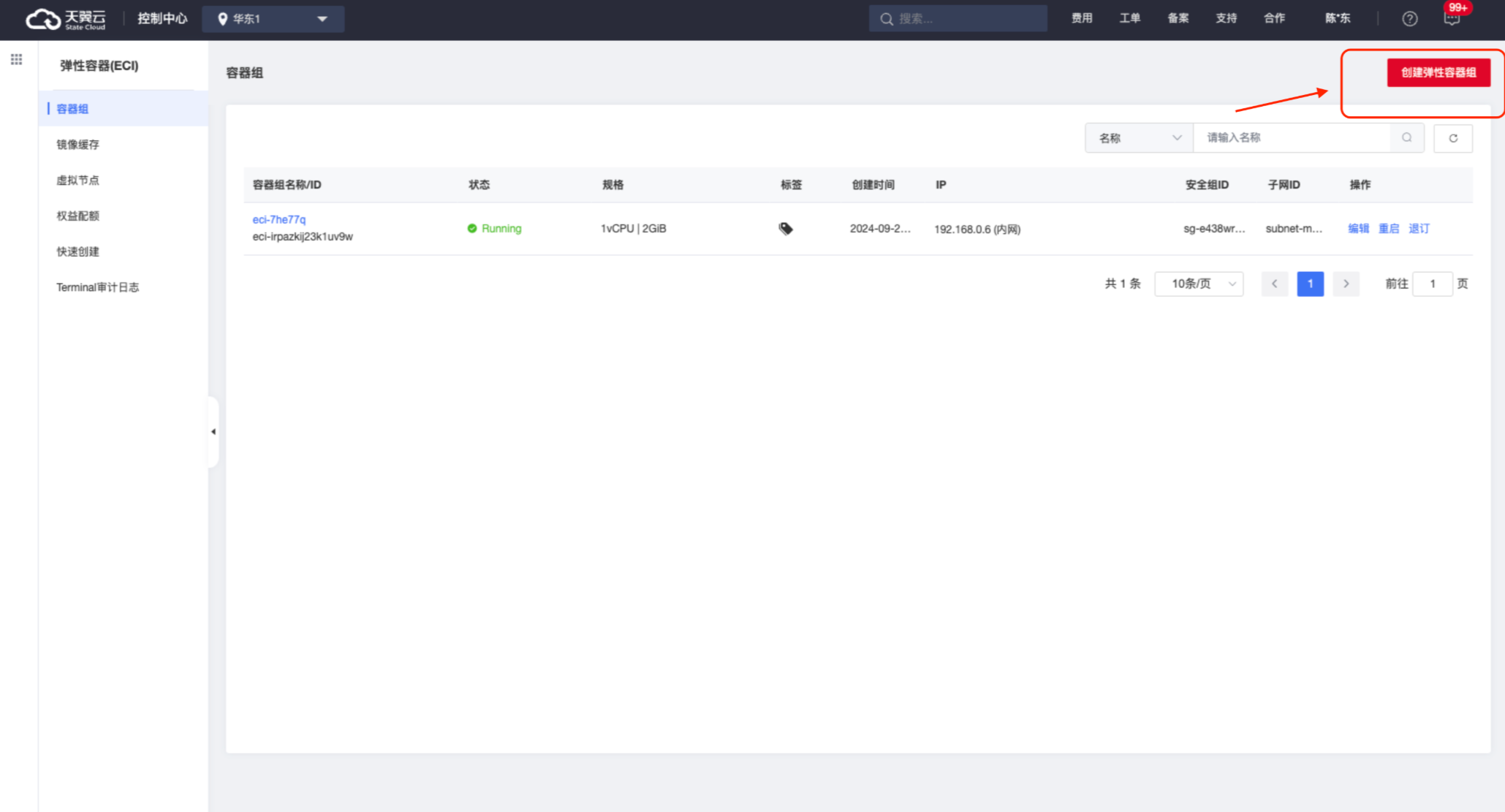Refresh the container group list
1505x812 pixels.
click(x=1452, y=138)
